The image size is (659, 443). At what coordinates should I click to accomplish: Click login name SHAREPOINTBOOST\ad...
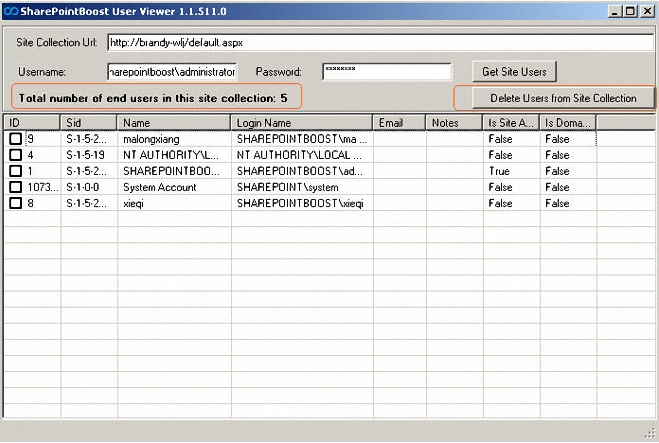300,171
